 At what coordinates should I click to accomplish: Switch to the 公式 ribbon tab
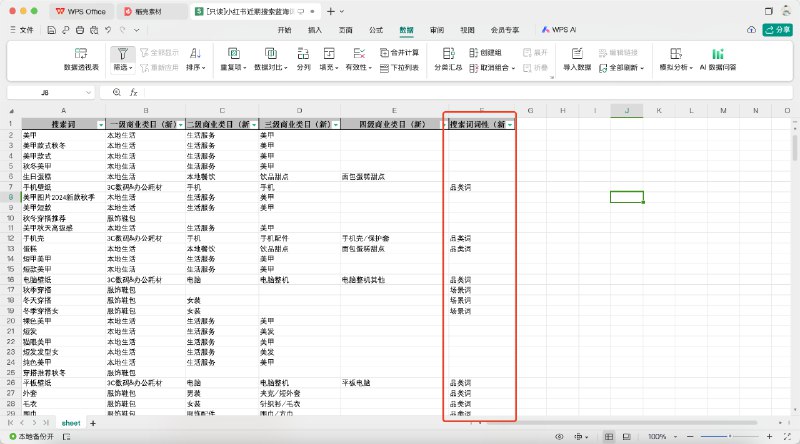point(376,30)
